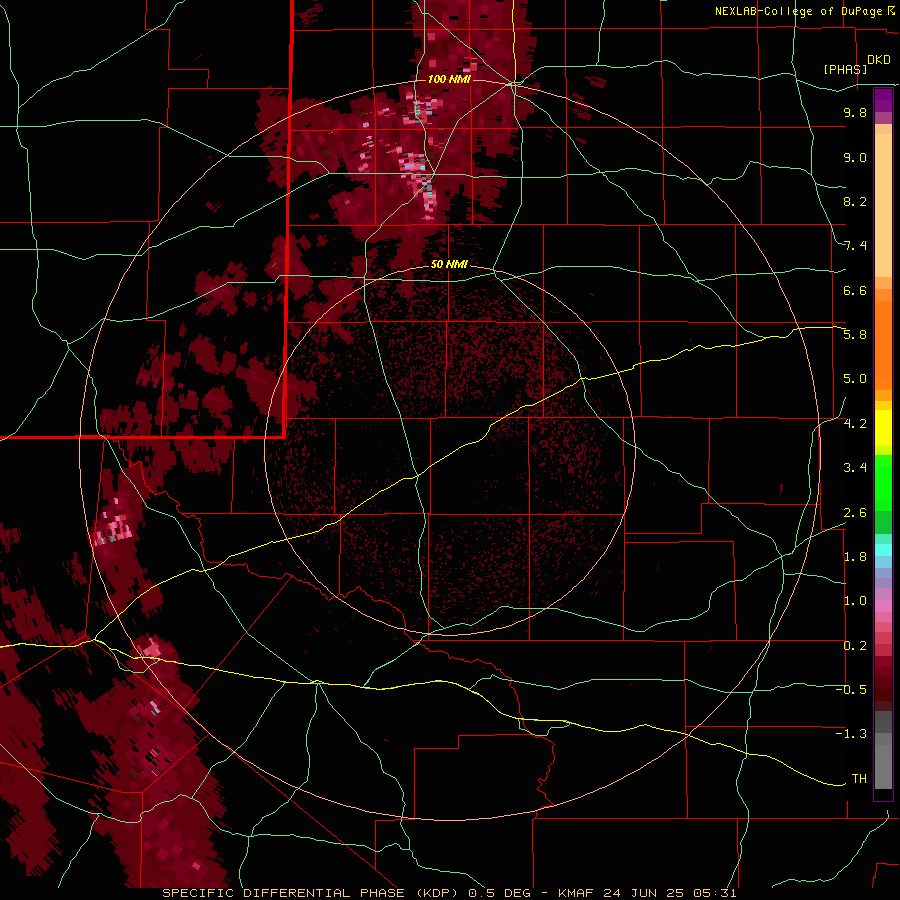Screen dimensions: 900x900
Task: Click the DKD product label
Action: (879, 60)
